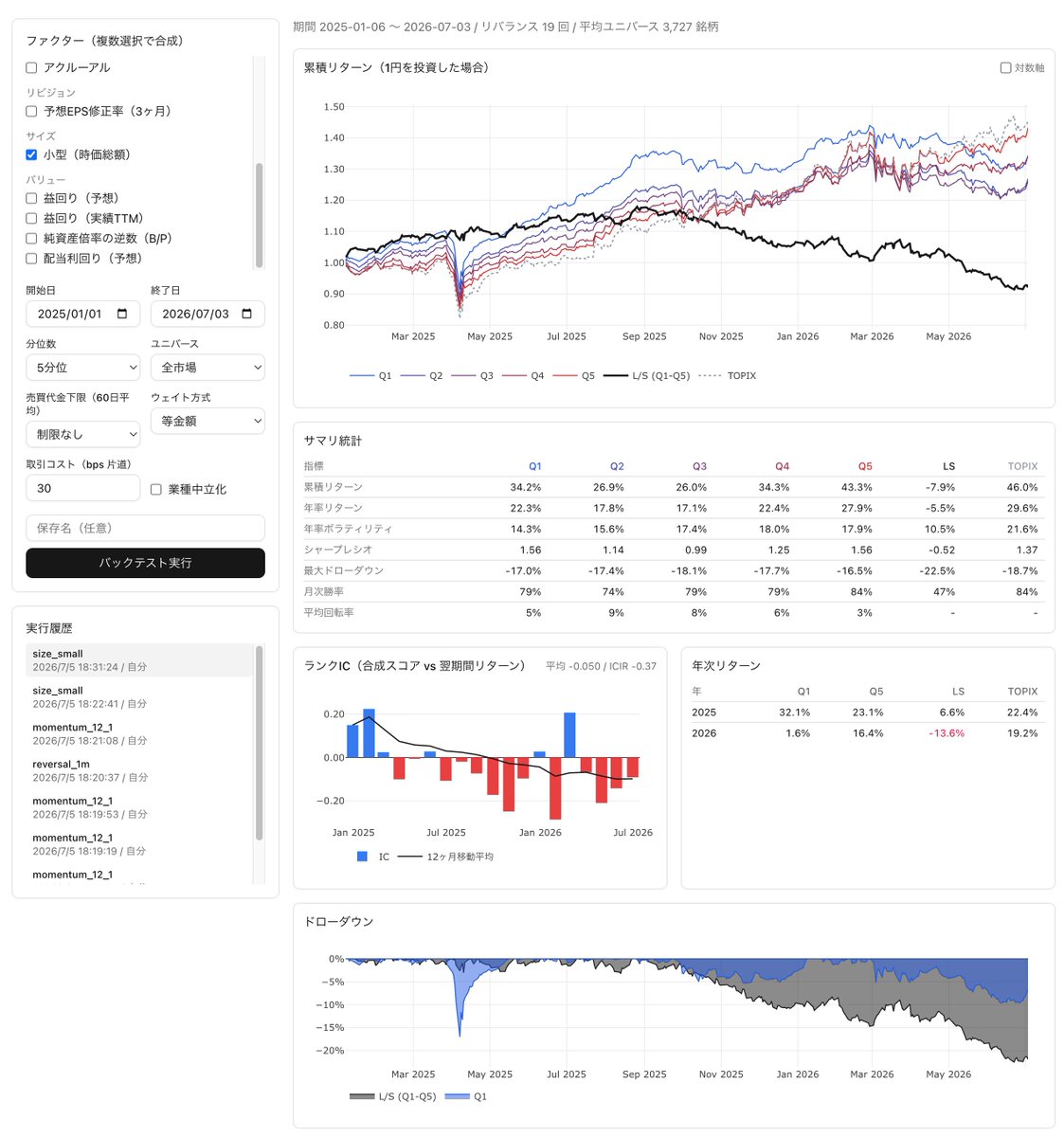This screenshot has width=1064, height=1137.
Task: Open momentum_12_1 run at 18:19:53
Action: point(139,807)
